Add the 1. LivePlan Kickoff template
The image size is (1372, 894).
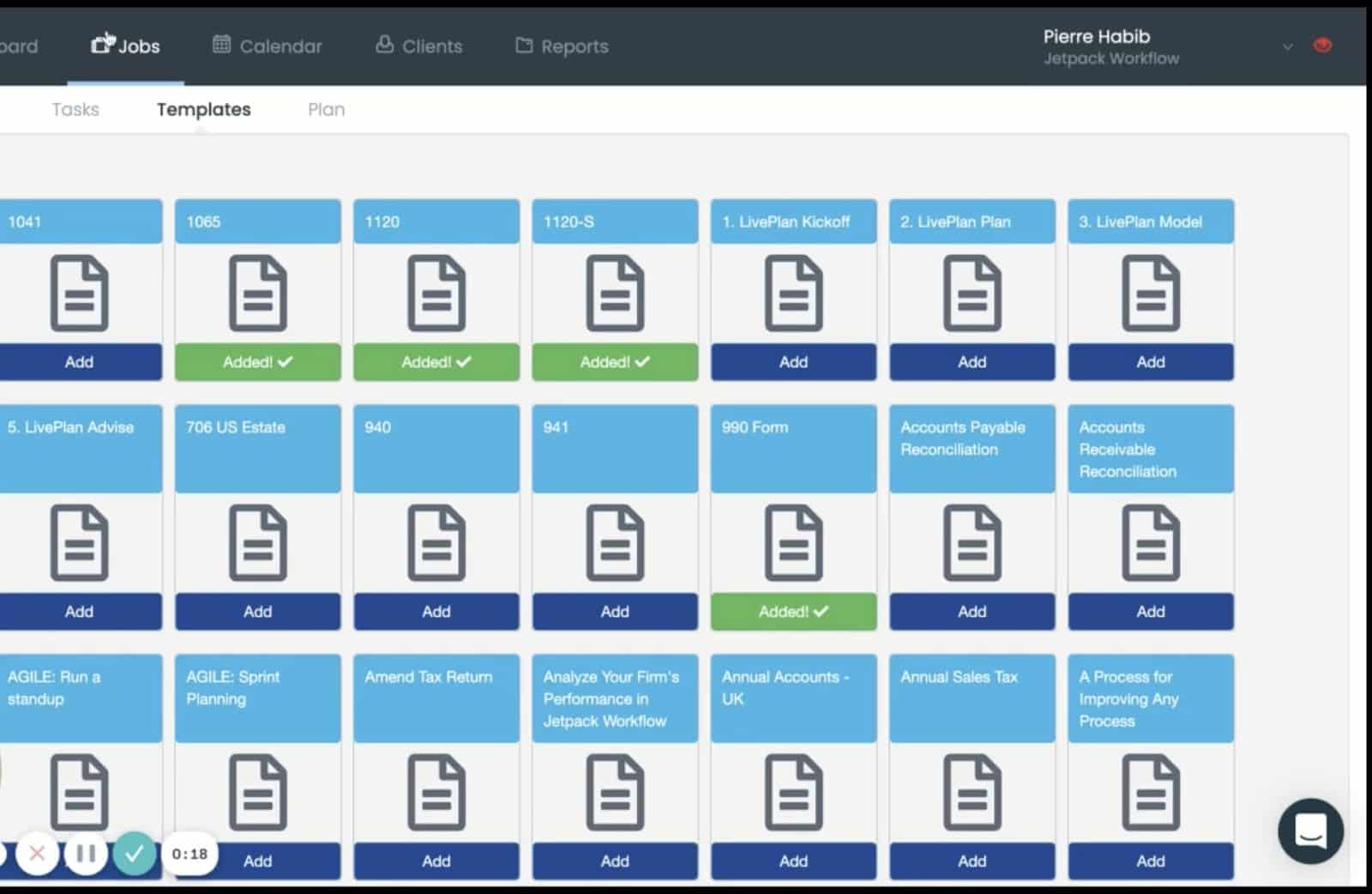point(793,362)
